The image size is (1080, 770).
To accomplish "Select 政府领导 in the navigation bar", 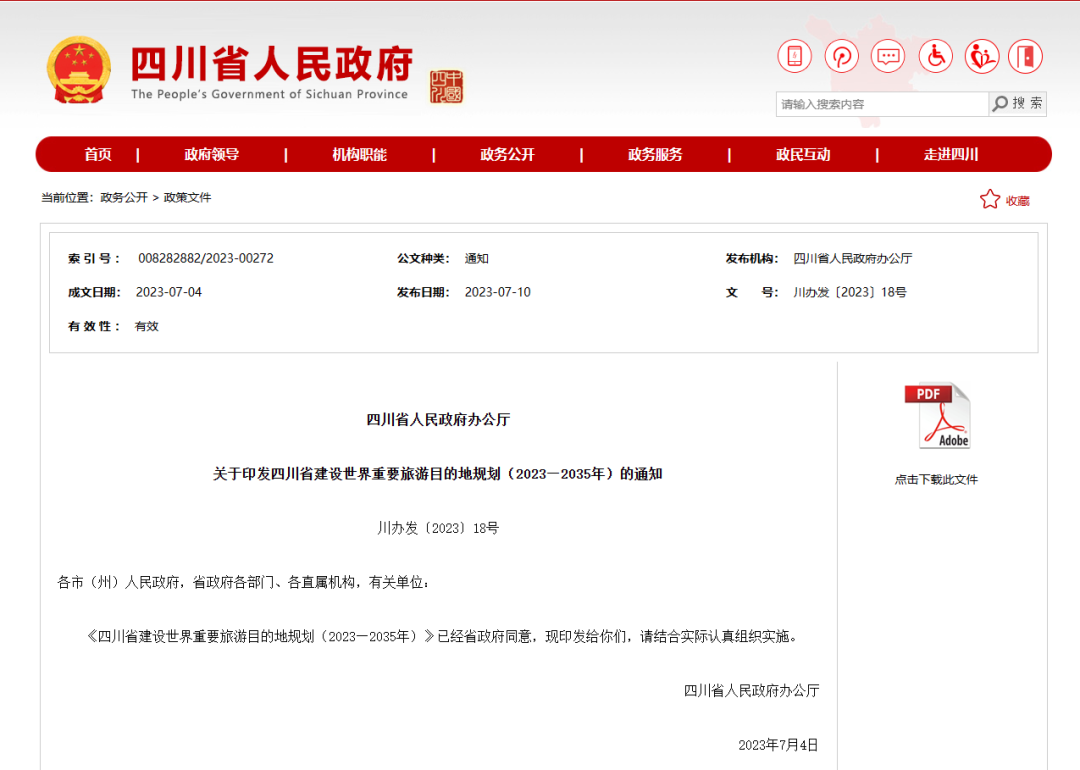I will 212,155.
